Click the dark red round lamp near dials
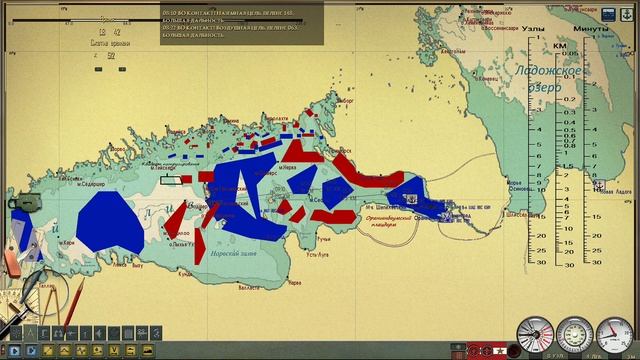Viewport: 640px width, 360px height. [x=514, y=351]
